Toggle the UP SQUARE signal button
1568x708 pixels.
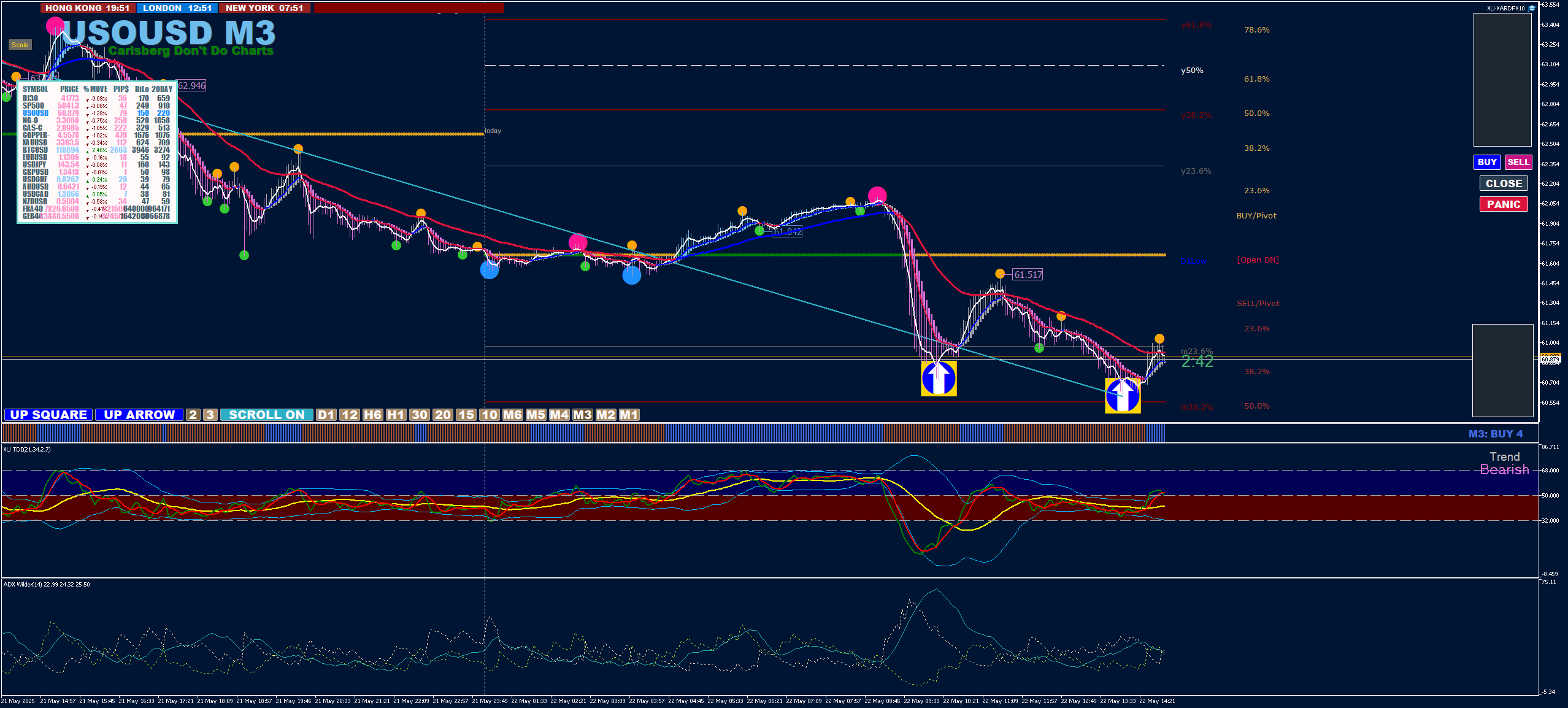coord(48,415)
